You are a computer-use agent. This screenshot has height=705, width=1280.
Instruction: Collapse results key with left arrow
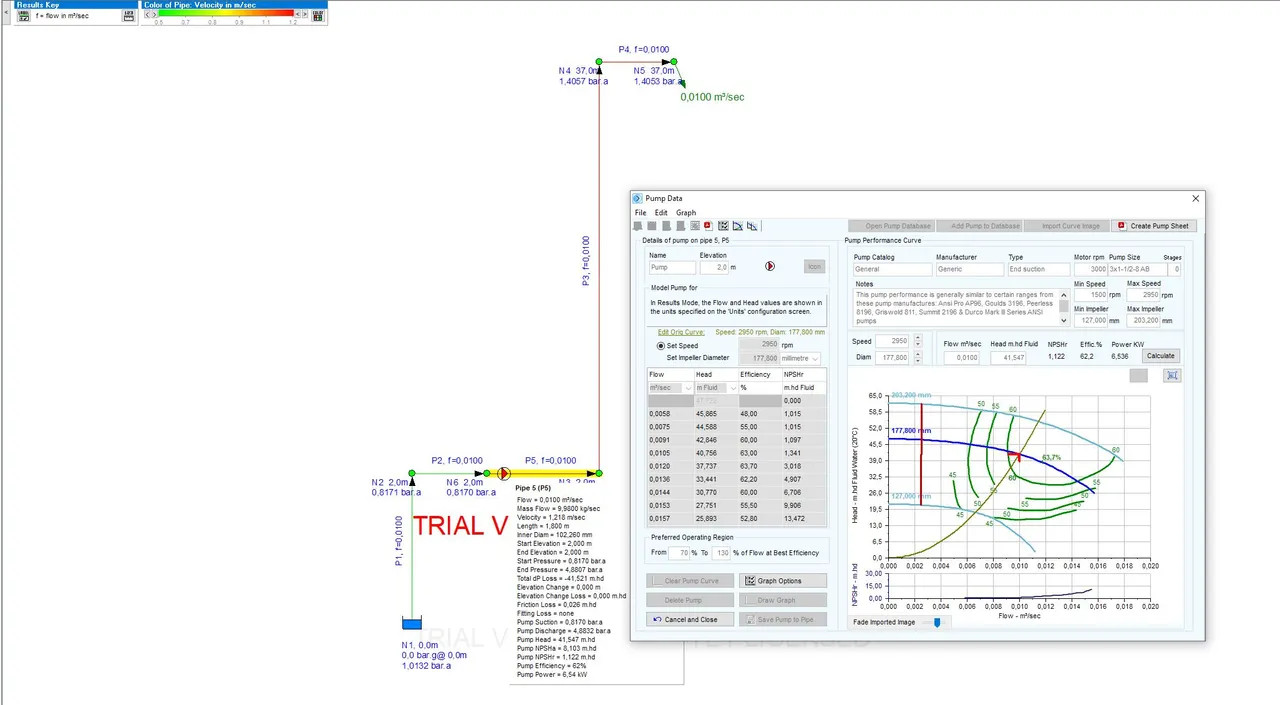[7, 15]
